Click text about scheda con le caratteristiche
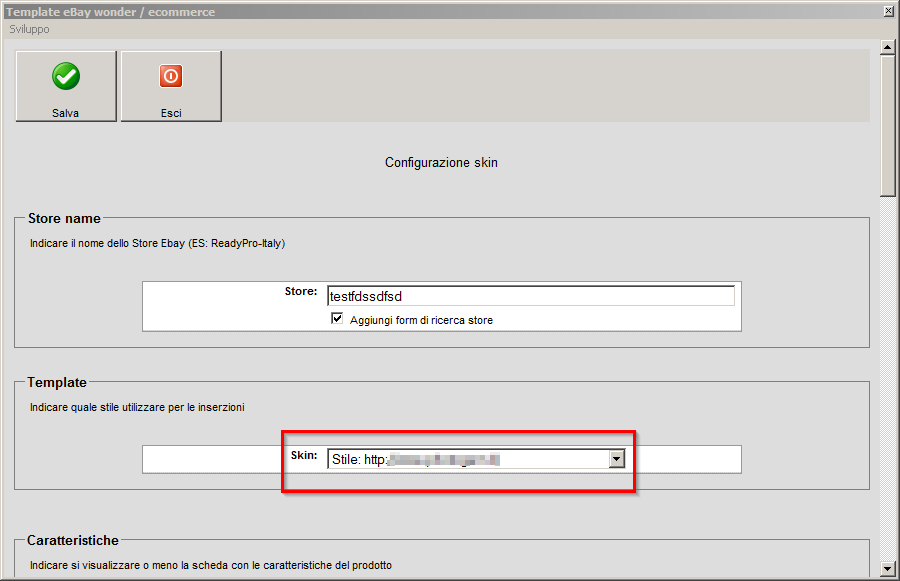Viewport: 900px width, 581px height. 211,565
